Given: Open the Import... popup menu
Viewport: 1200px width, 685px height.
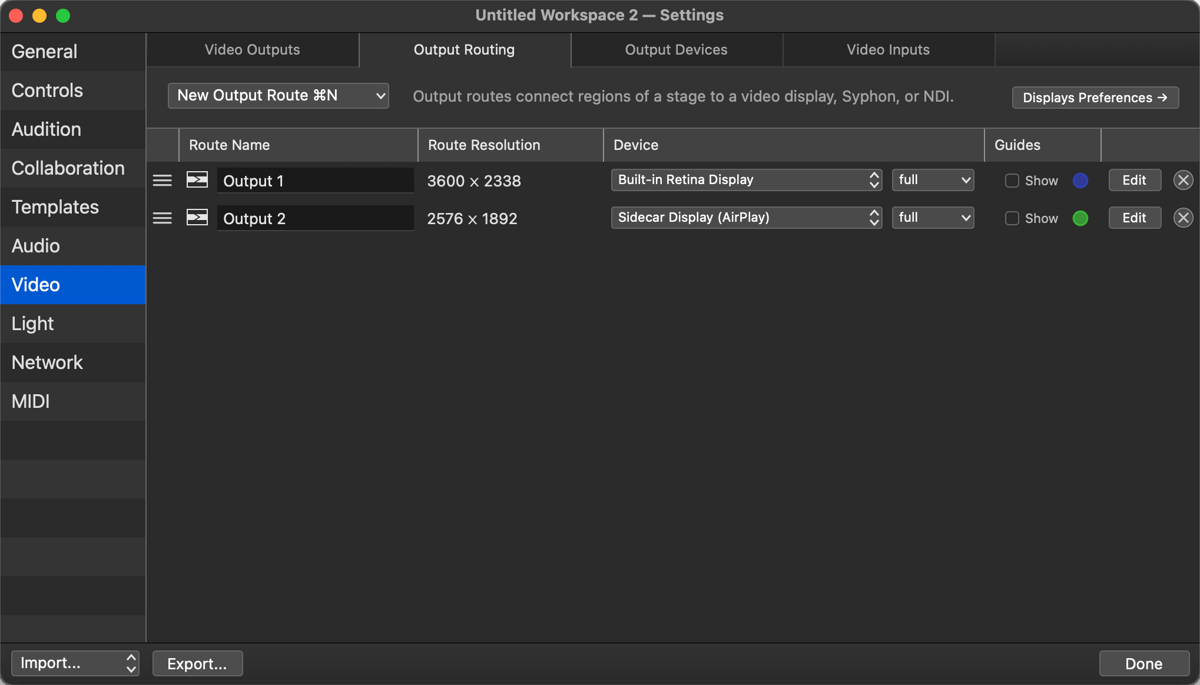Looking at the screenshot, I should pos(75,663).
